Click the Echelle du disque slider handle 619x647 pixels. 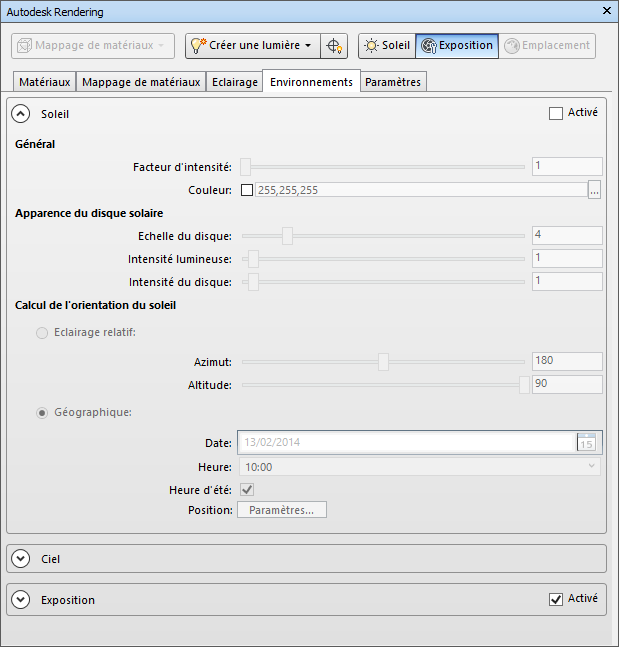tap(288, 236)
